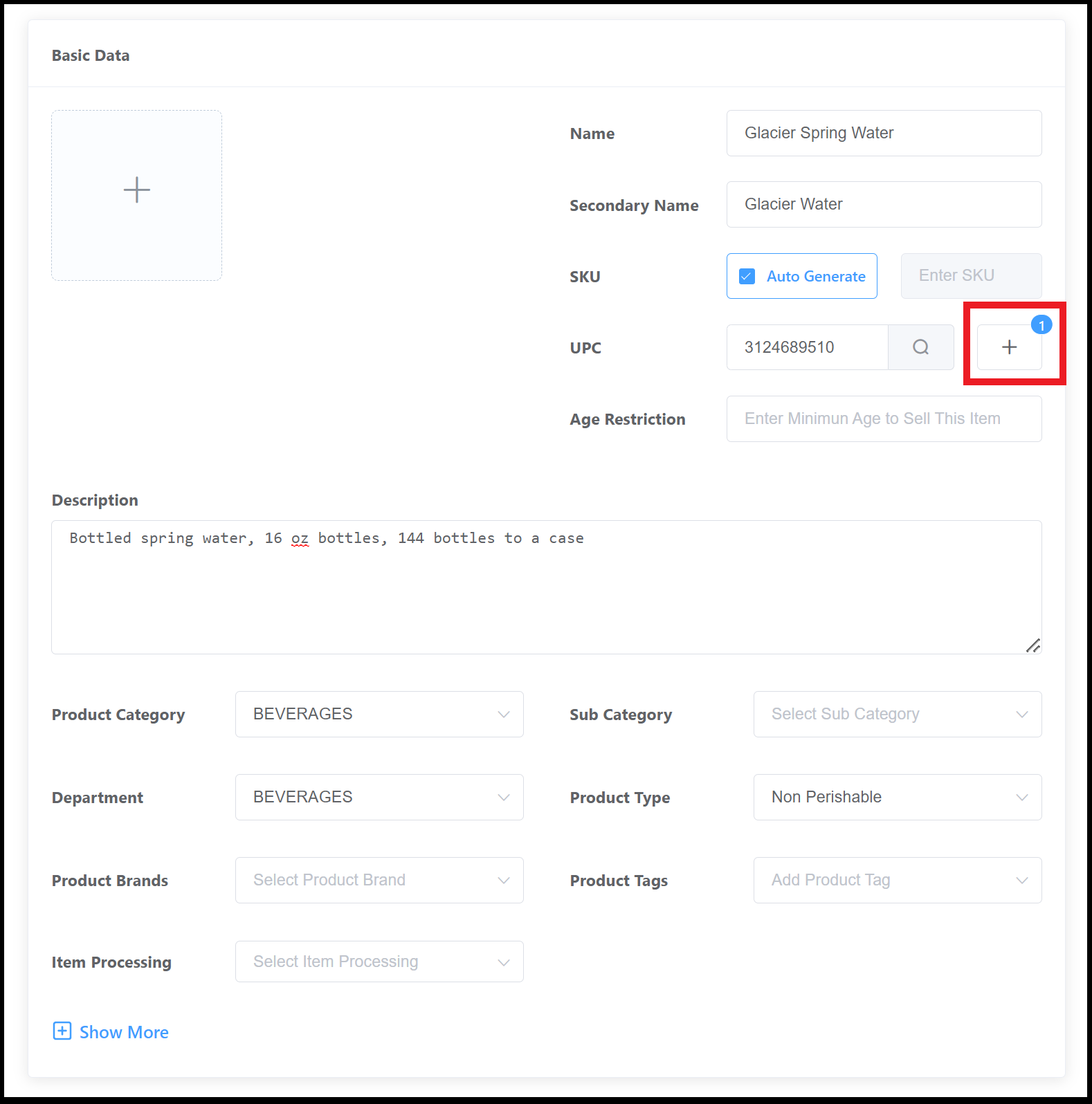
Task: Click inside the Description text area
Action: [545, 587]
